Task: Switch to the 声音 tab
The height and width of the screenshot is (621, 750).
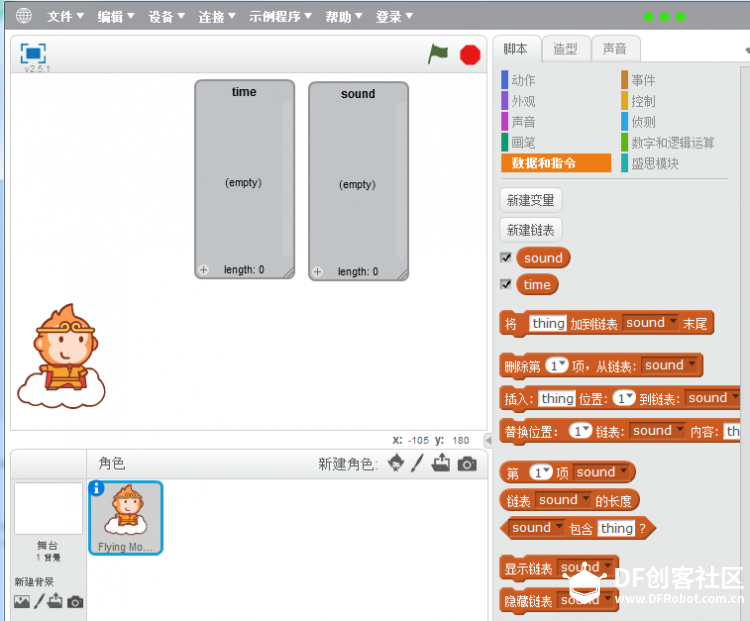Action: point(616,49)
